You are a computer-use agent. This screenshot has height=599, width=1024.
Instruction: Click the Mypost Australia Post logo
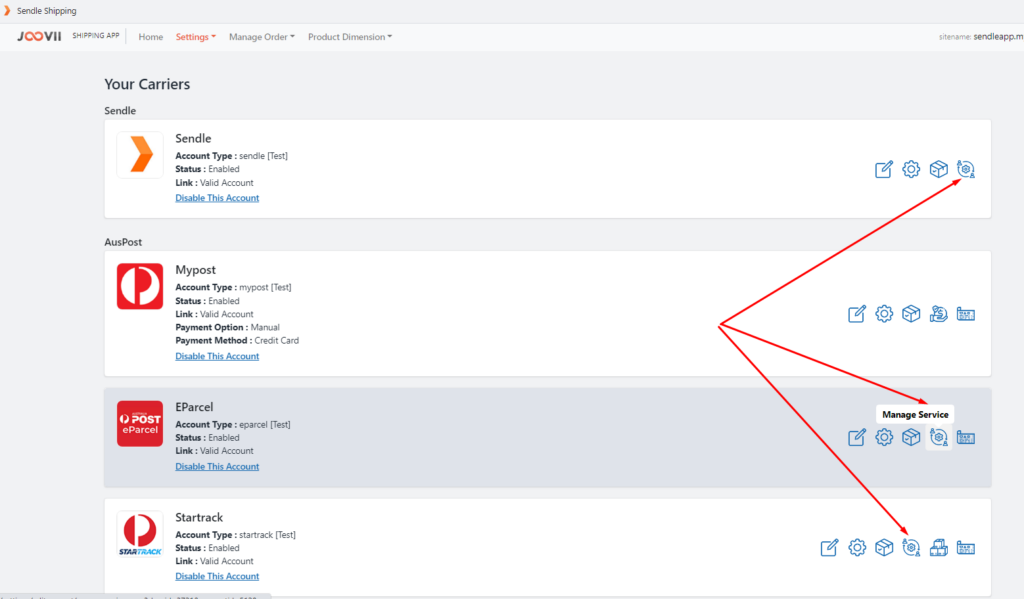pyautogui.click(x=140, y=286)
